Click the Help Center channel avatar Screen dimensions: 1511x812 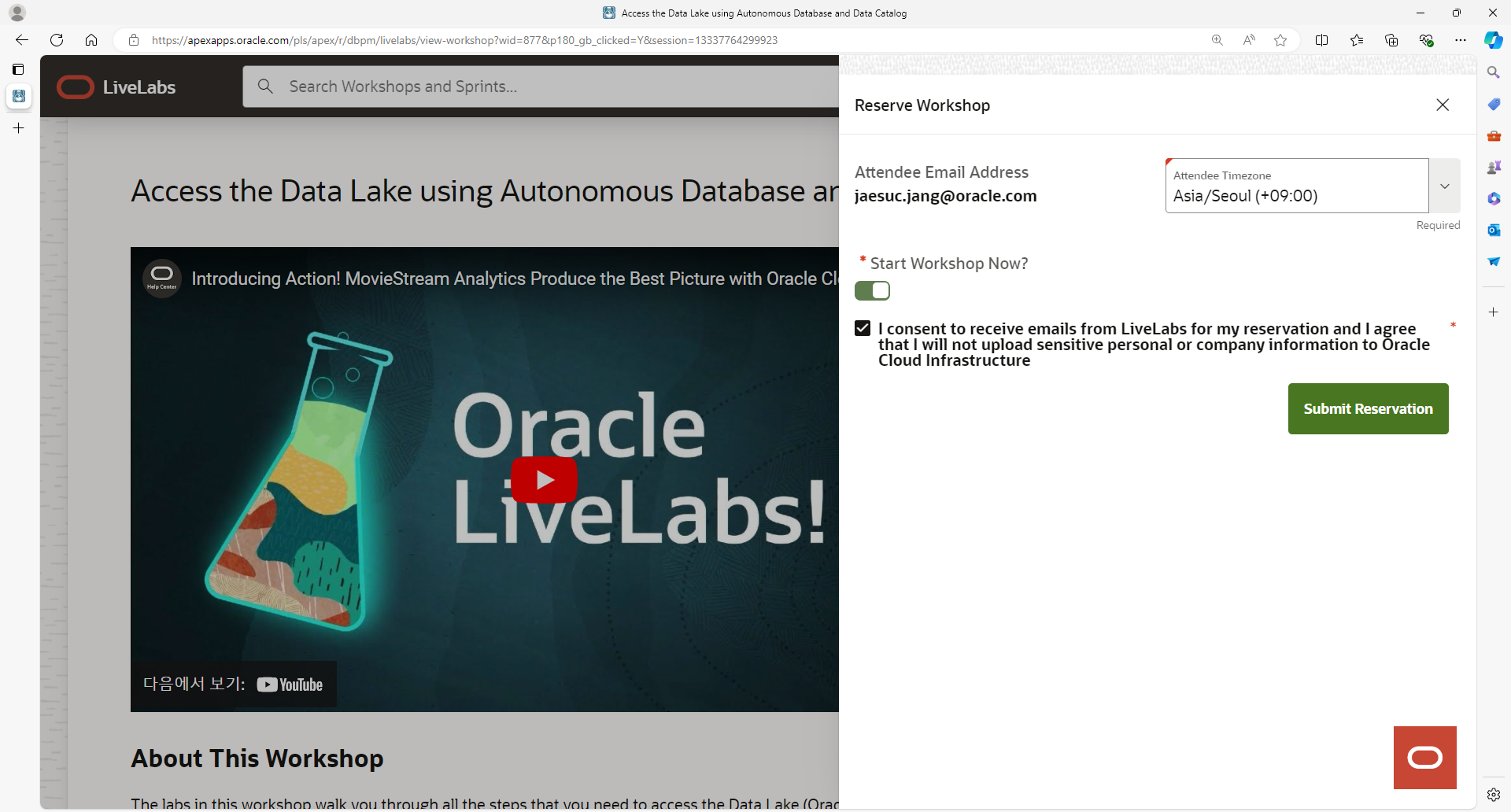pyautogui.click(x=162, y=278)
